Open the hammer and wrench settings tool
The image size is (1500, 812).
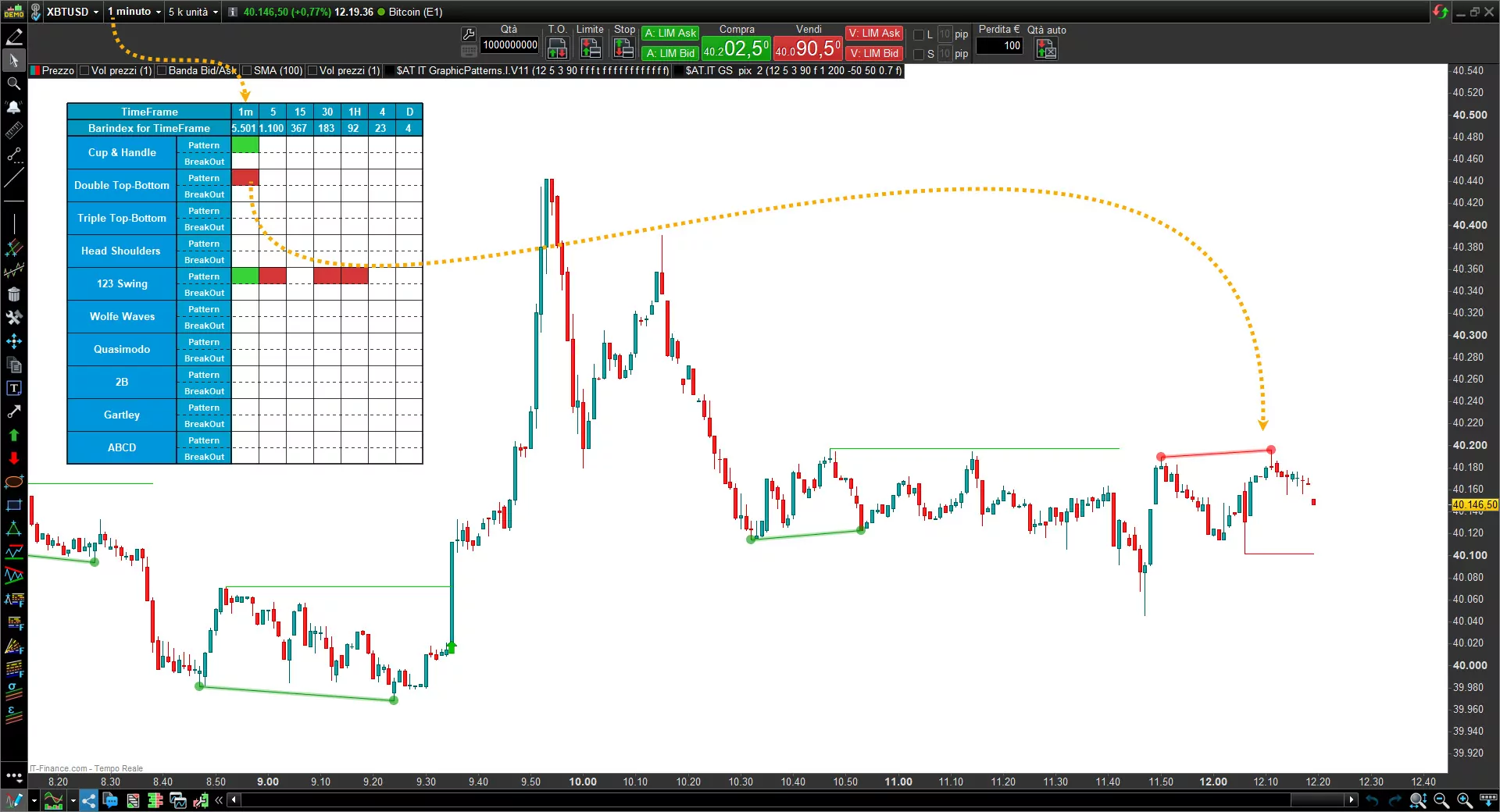pyautogui.click(x=14, y=318)
